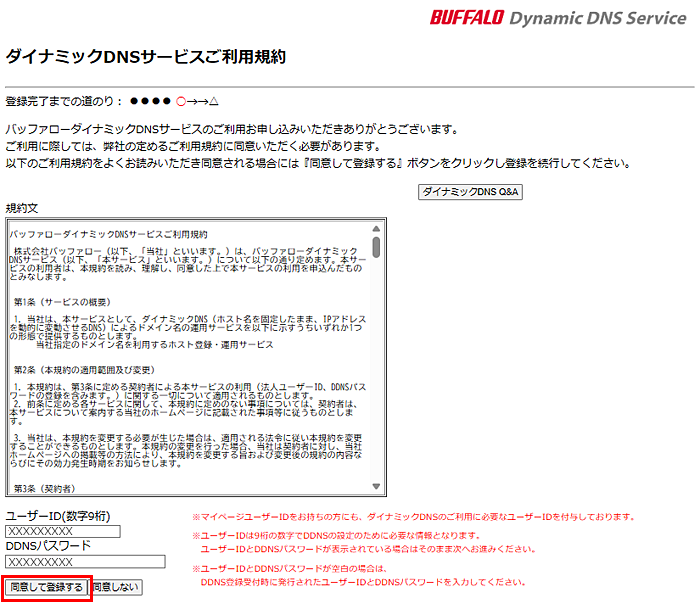Click the red note about マイページユーザーID
Screen dimensions: 700x615
click(414, 517)
